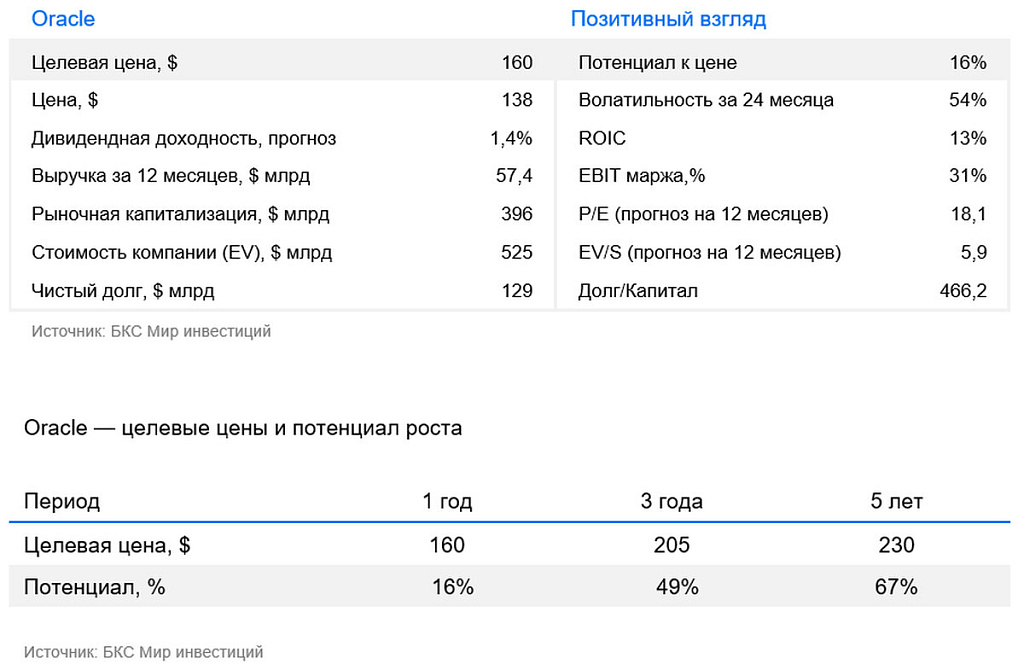The image size is (1024, 670).
Task: Click the EBIT маржа value 31%
Action: point(968,176)
